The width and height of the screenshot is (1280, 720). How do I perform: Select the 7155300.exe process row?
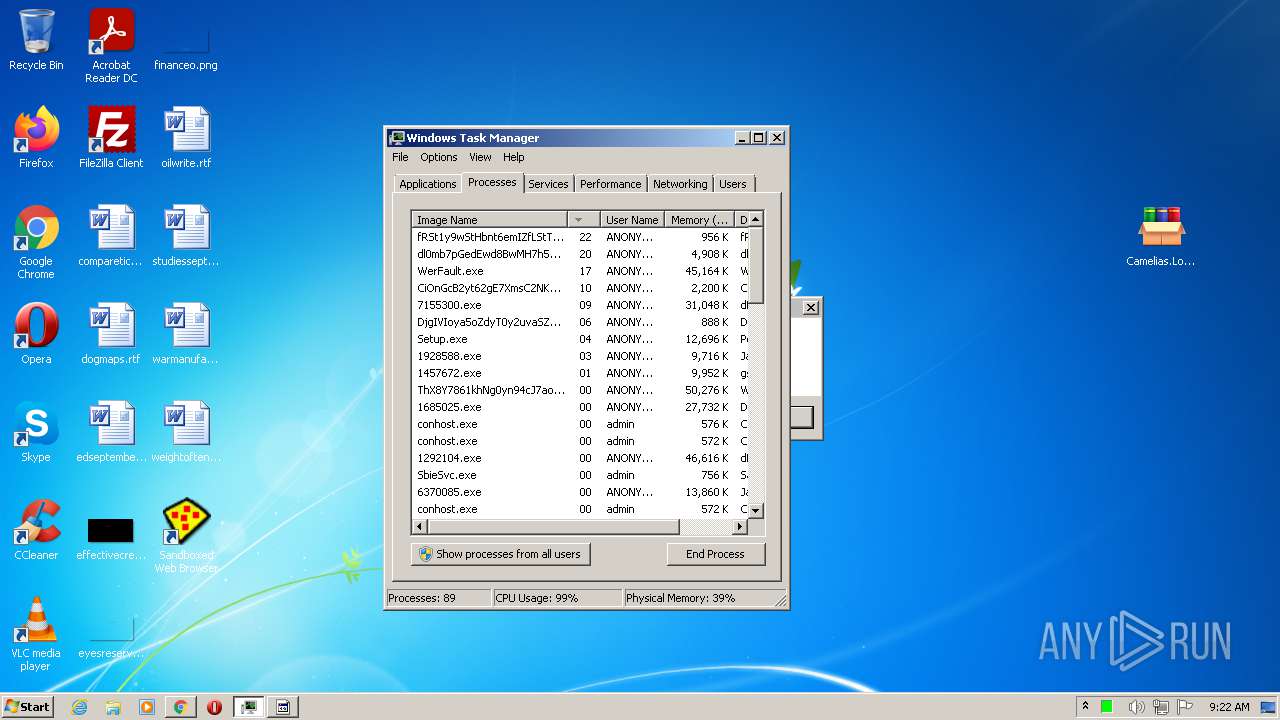tap(580, 305)
